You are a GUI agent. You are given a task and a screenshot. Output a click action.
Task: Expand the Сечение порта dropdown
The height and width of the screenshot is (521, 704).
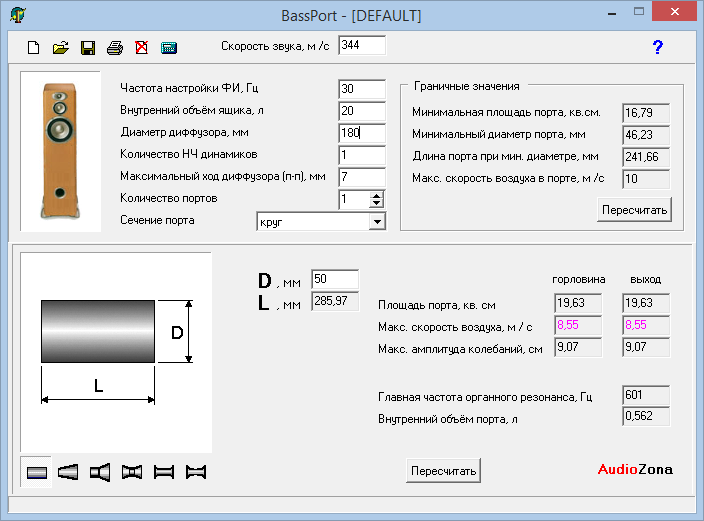[x=376, y=221]
